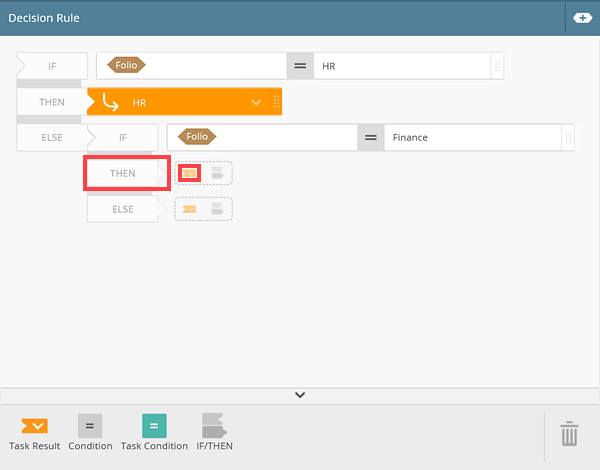
Task: Click the HR value input field
Action: 402,66
